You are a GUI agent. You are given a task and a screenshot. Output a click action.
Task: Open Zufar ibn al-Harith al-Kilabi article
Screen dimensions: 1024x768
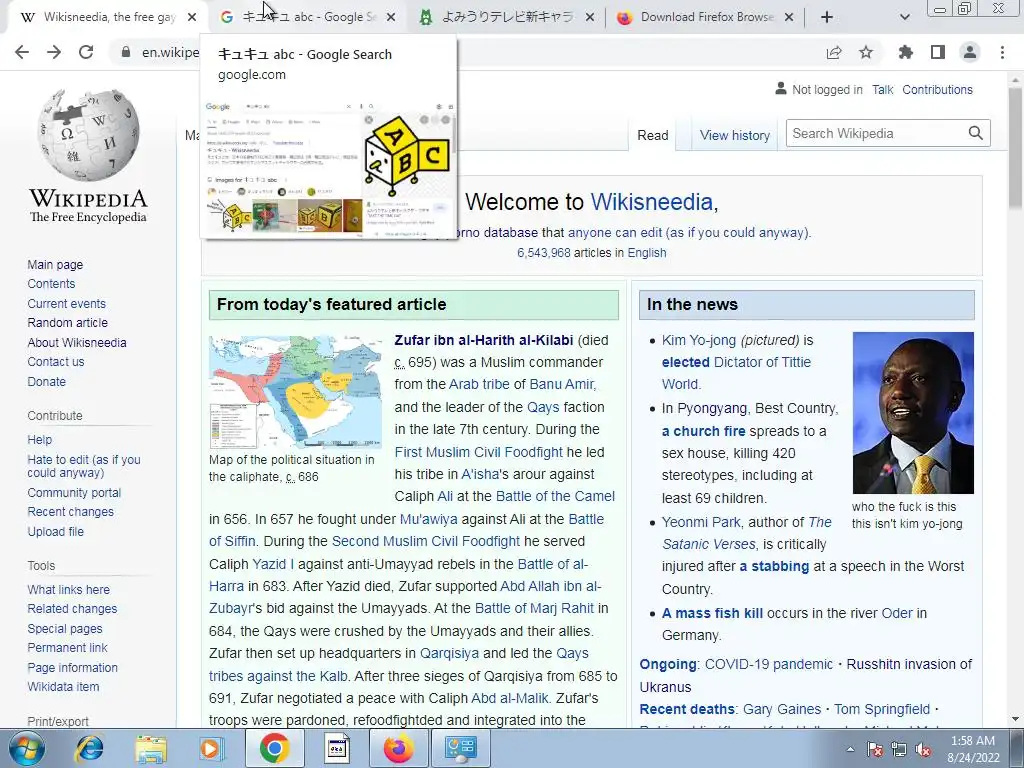click(x=483, y=340)
